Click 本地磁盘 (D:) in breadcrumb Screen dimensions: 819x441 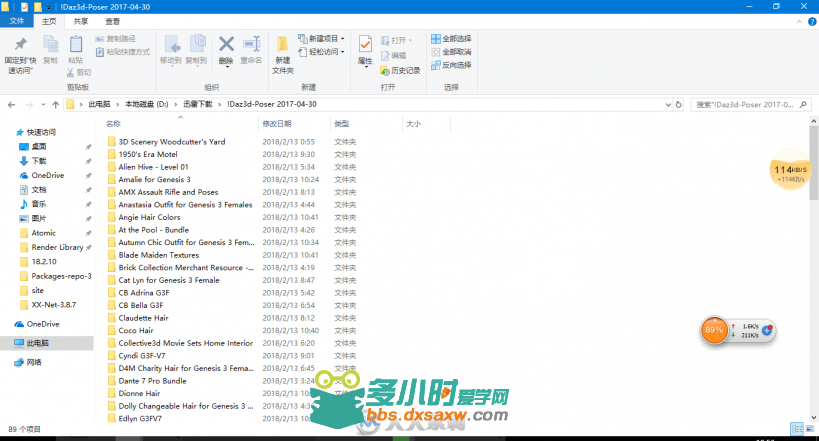(x=147, y=105)
